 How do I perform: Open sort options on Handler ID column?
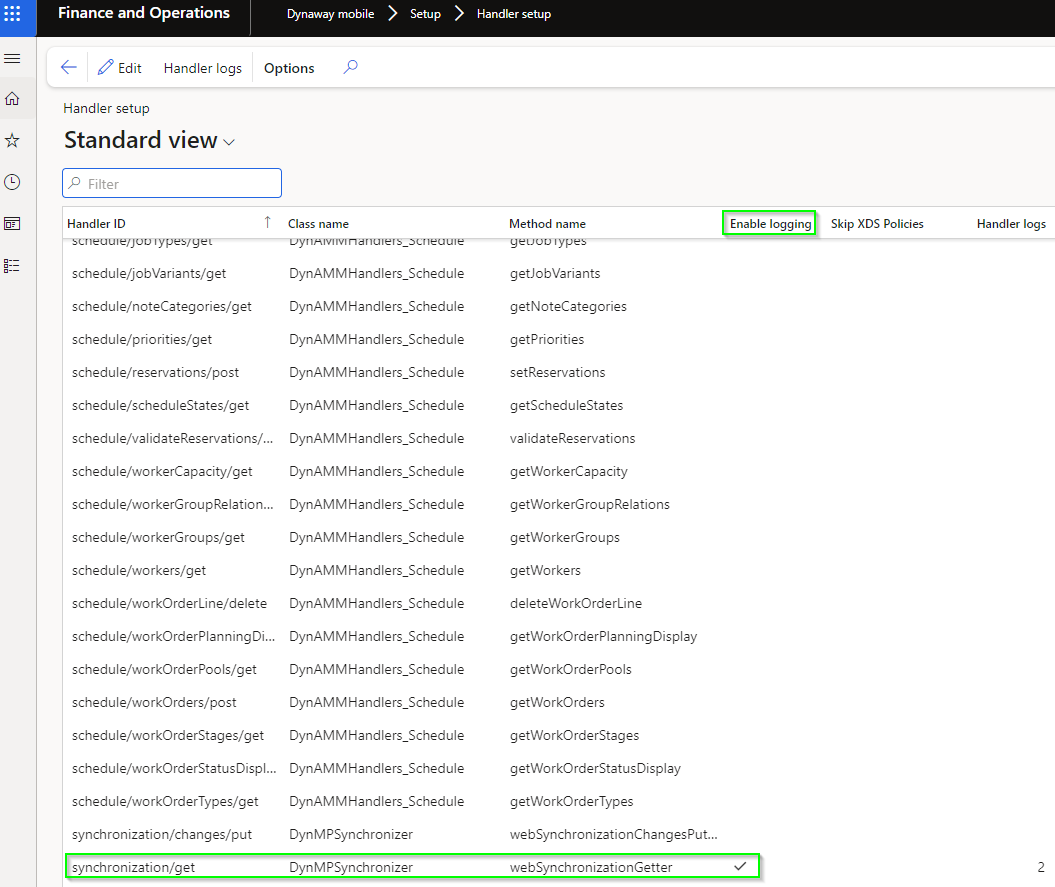[x=96, y=223]
